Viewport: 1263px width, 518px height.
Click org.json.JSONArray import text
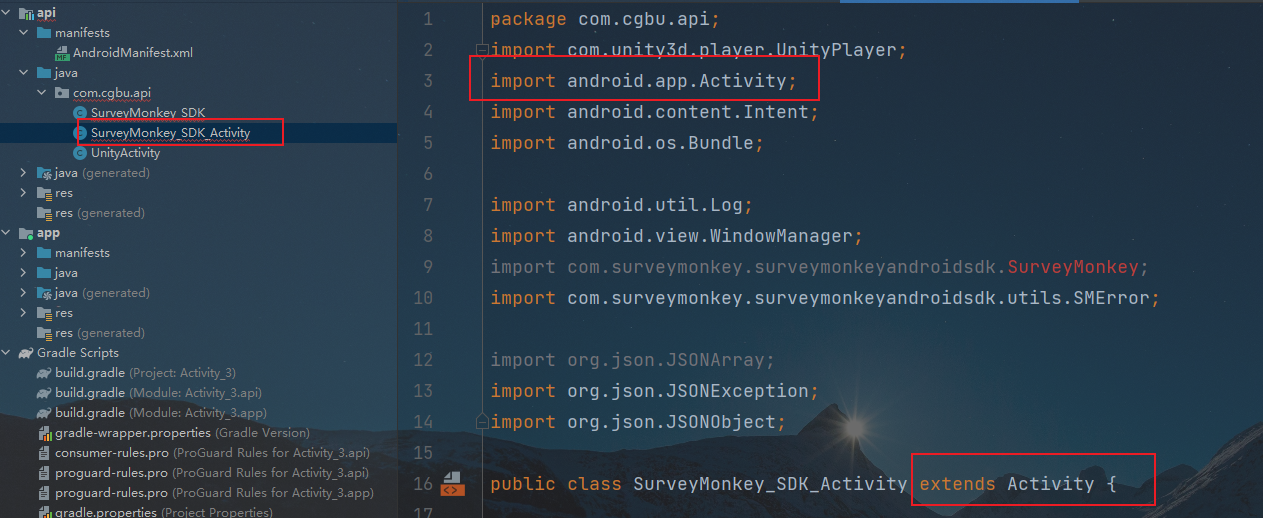[666, 360]
